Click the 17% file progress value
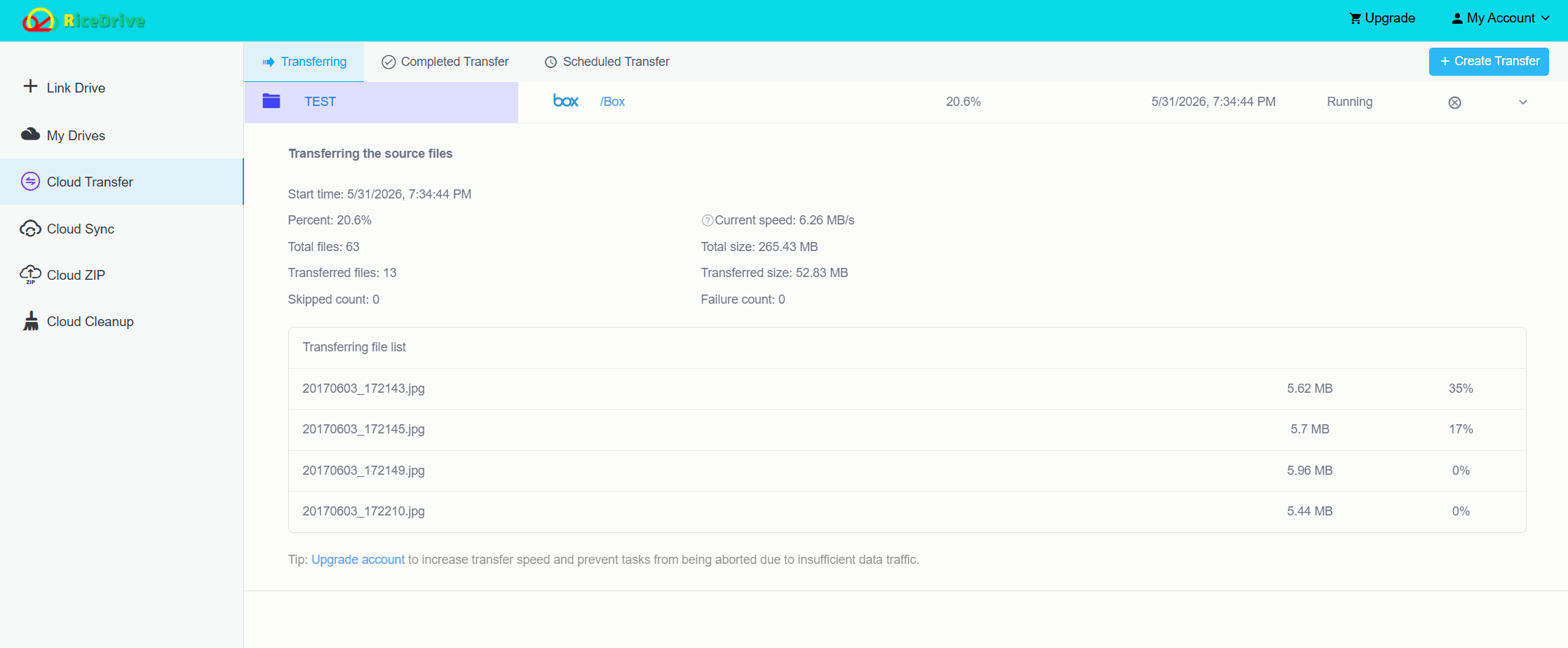The height and width of the screenshot is (648, 1568). click(1461, 429)
